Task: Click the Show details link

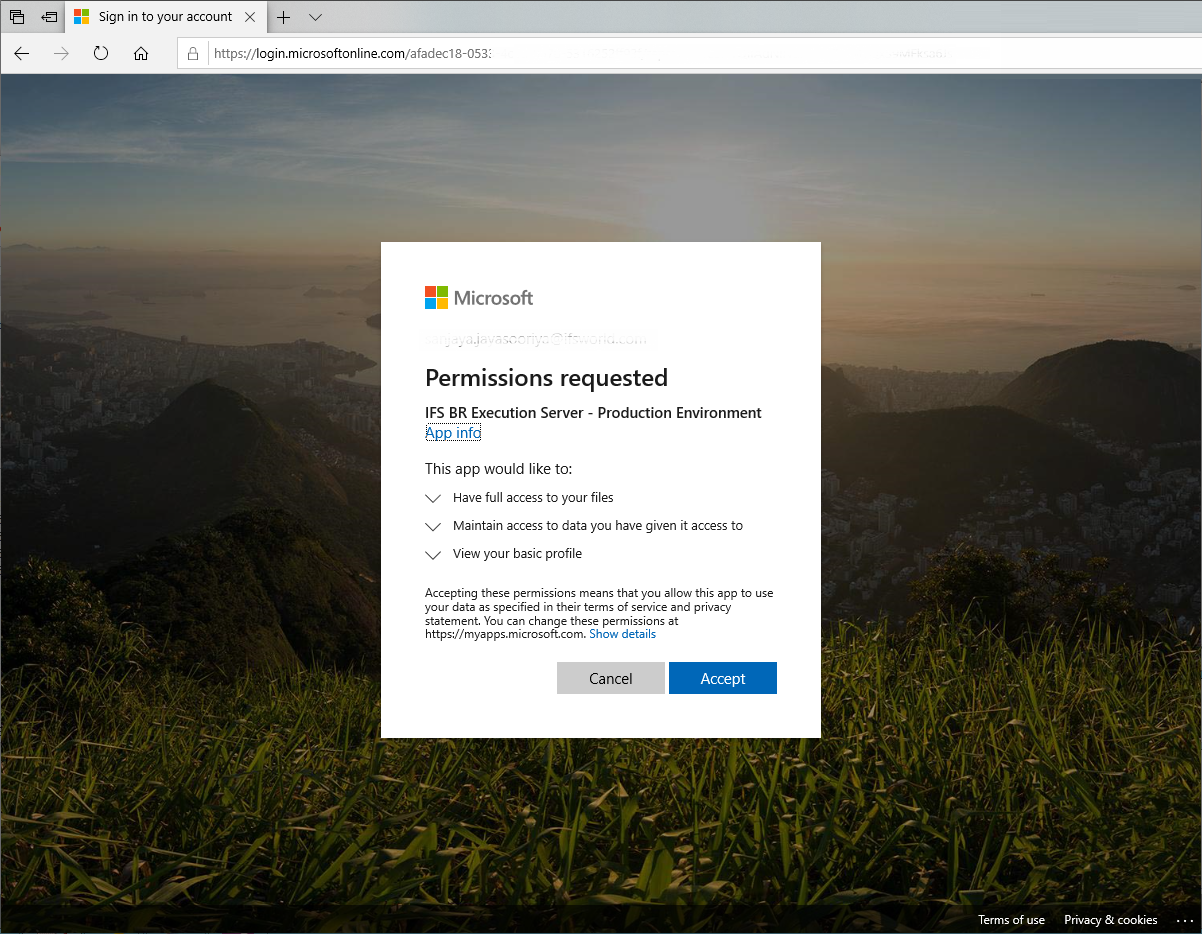Action: pyautogui.click(x=622, y=634)
